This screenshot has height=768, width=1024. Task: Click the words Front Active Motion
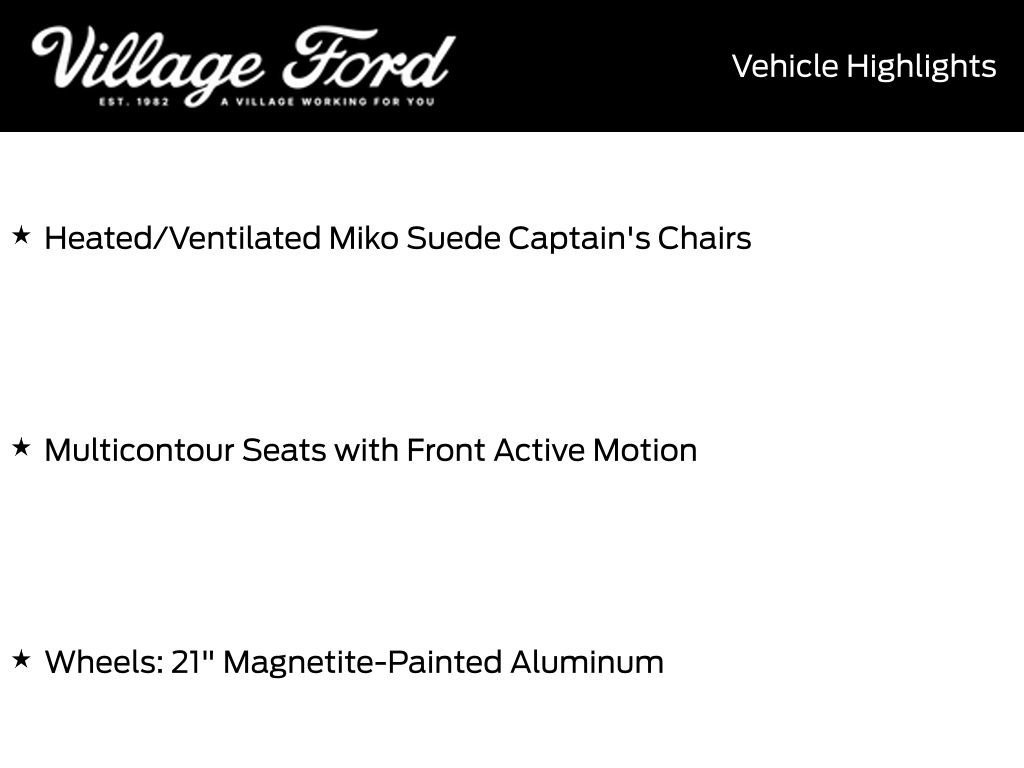[552, 450]
